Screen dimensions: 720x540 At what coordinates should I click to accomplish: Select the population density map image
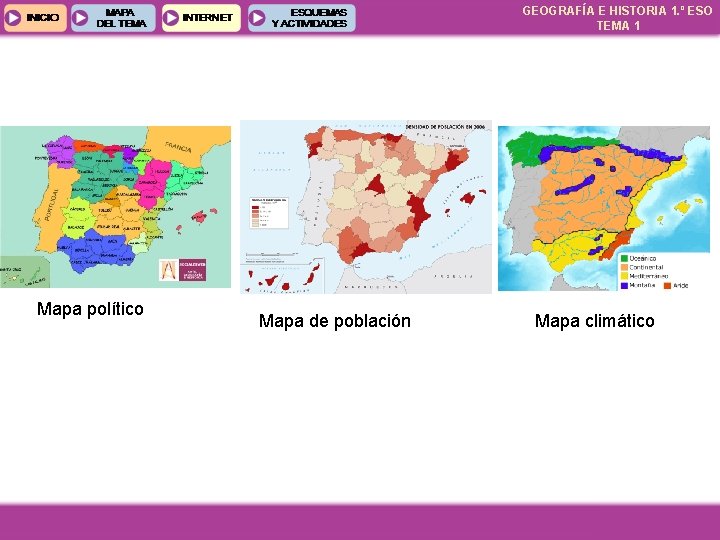(x=366, y=207)
